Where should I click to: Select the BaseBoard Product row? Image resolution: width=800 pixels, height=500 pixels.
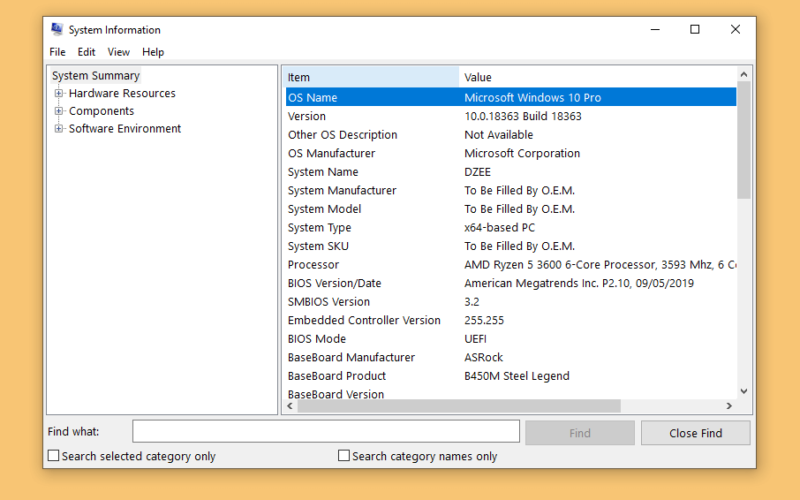point(511,376)
